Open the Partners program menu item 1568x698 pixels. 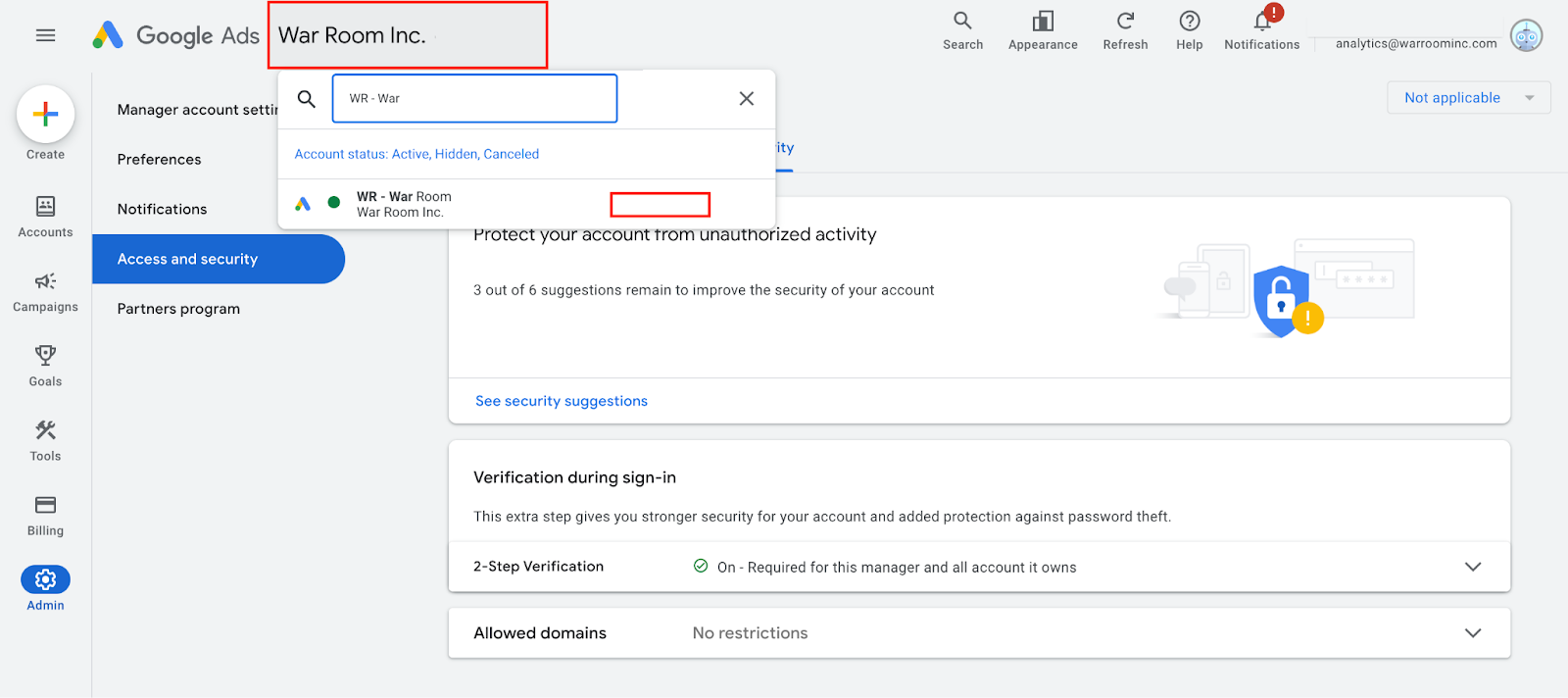pos(178,309)
